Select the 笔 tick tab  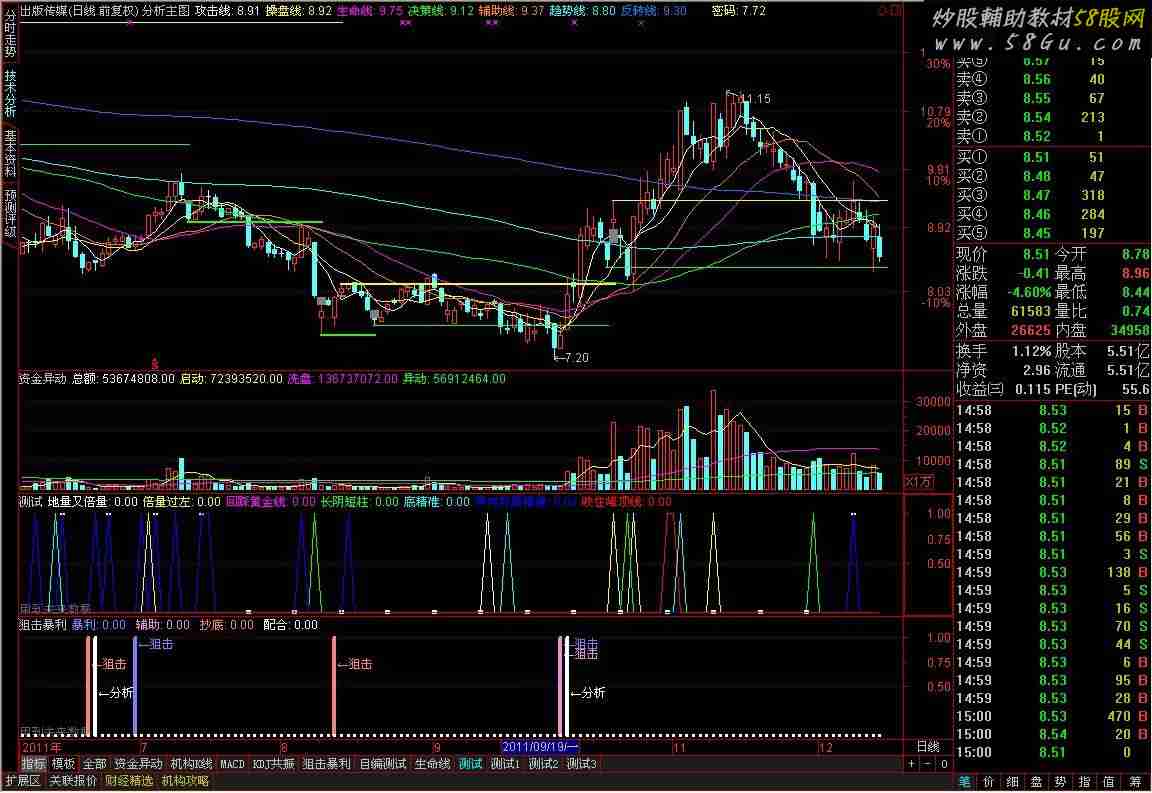pyautogui.click(x=964, y=781)
